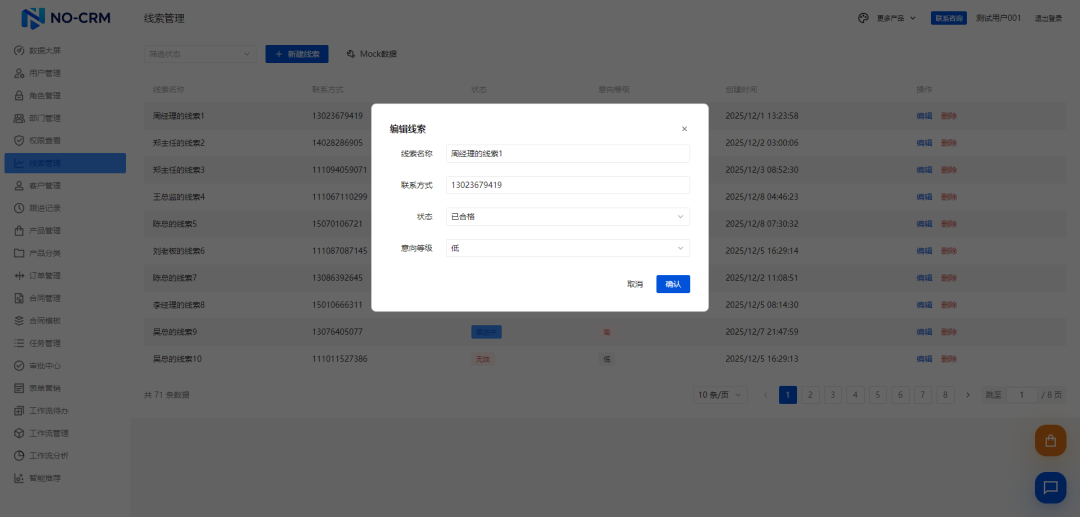Click 编辑 for row 郑主任的线索2
1080x517 pixels.
[924, 143]
